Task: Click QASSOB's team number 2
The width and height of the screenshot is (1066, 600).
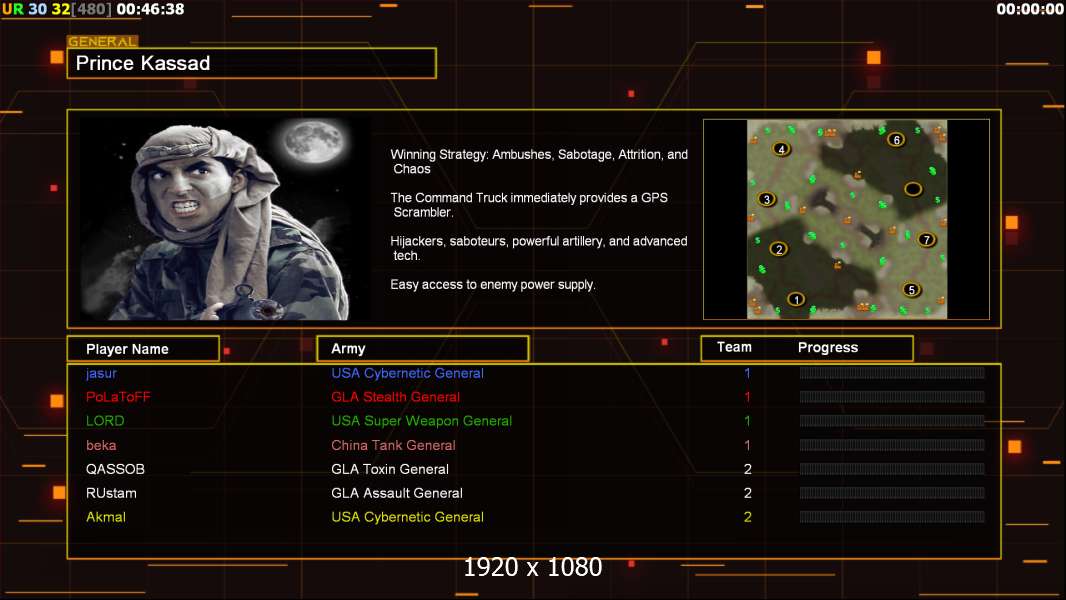Action: tap(748, 469)
